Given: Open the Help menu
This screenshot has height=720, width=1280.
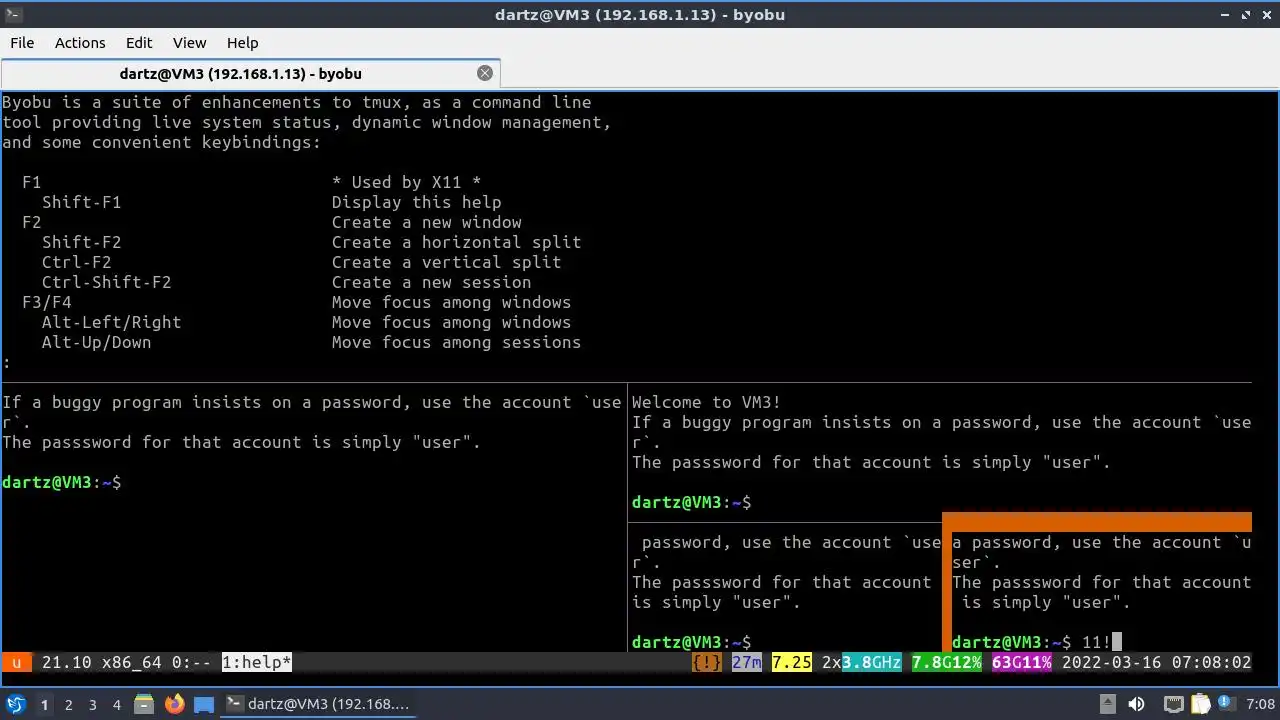Looking at the screenshot, I should click(x=242, y=43).
